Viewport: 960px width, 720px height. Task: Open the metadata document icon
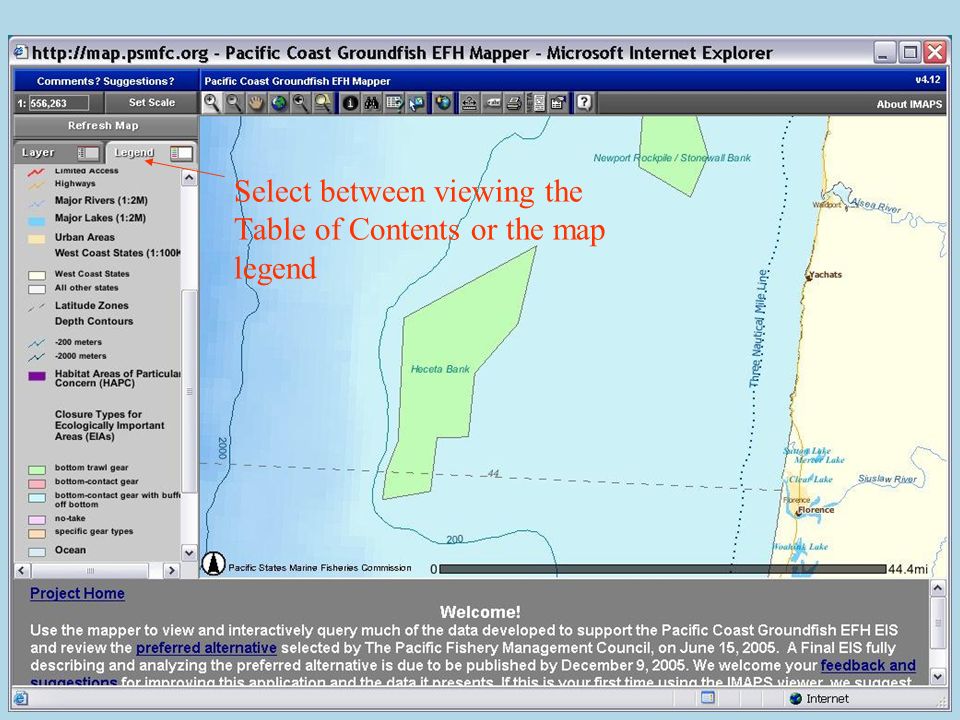(537, 103)
